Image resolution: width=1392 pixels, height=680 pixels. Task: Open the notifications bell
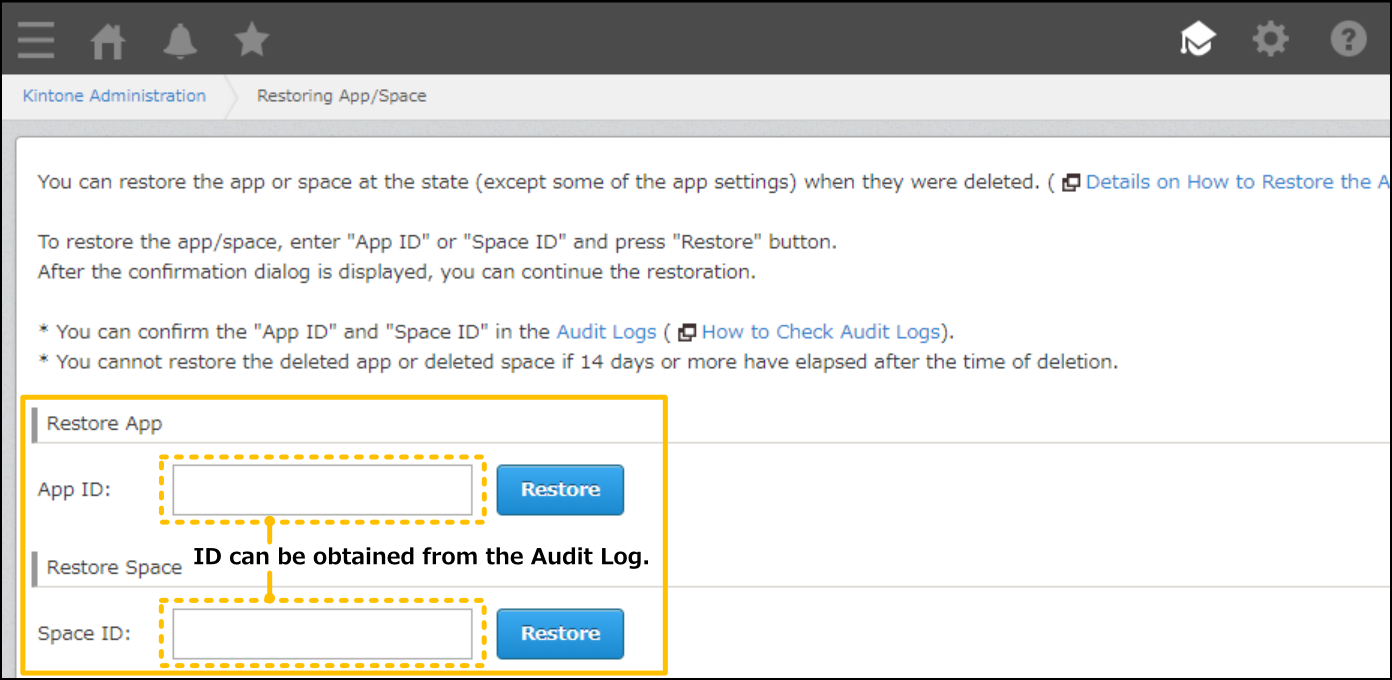pos(180,40)
